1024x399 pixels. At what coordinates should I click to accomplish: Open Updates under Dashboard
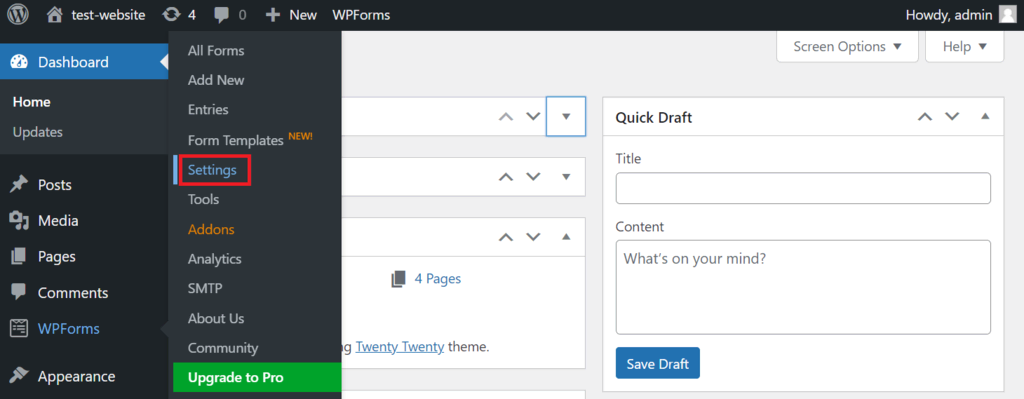[x=38, y=132]
